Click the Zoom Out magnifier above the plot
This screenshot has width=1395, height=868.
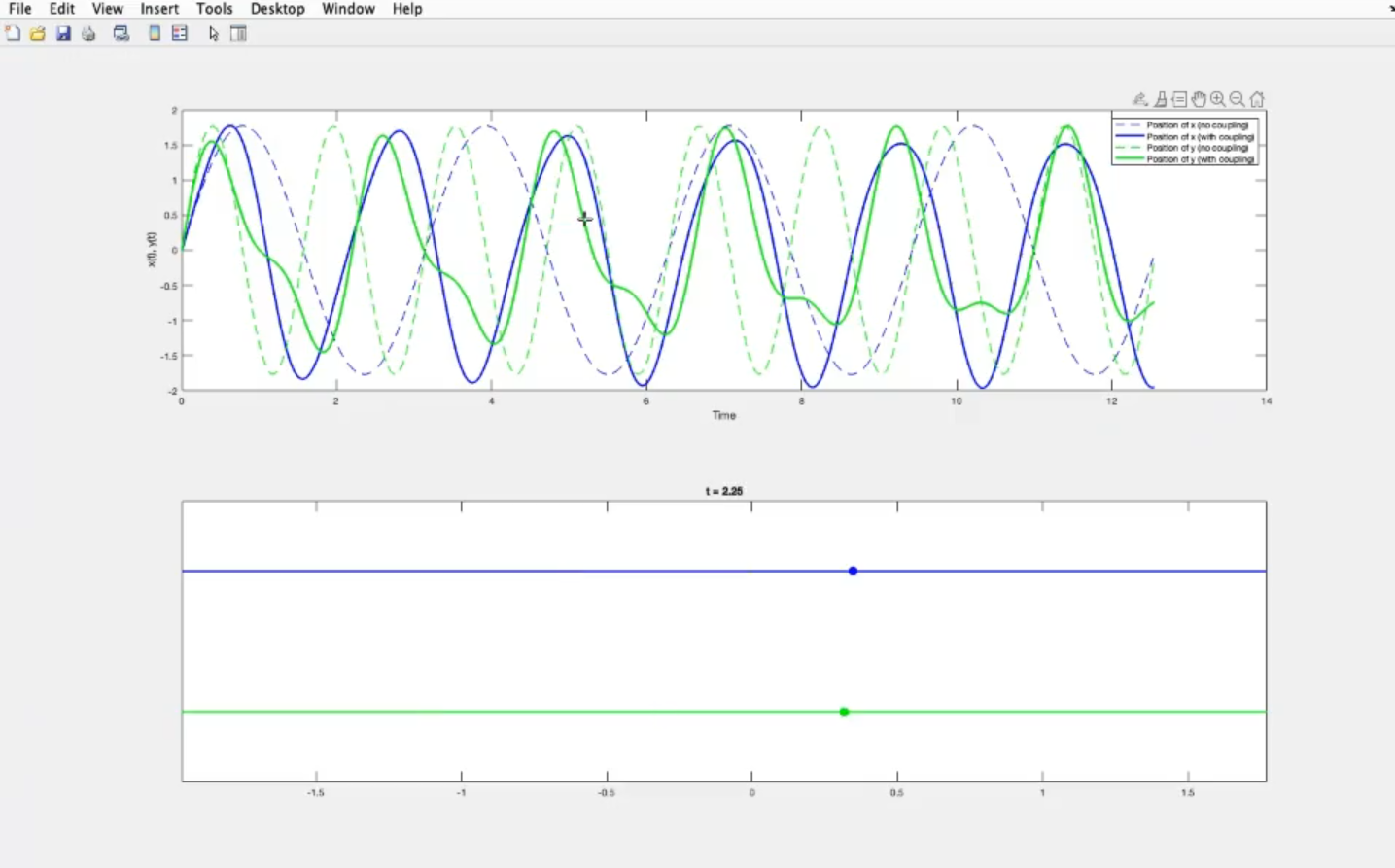pos(1237,99)
